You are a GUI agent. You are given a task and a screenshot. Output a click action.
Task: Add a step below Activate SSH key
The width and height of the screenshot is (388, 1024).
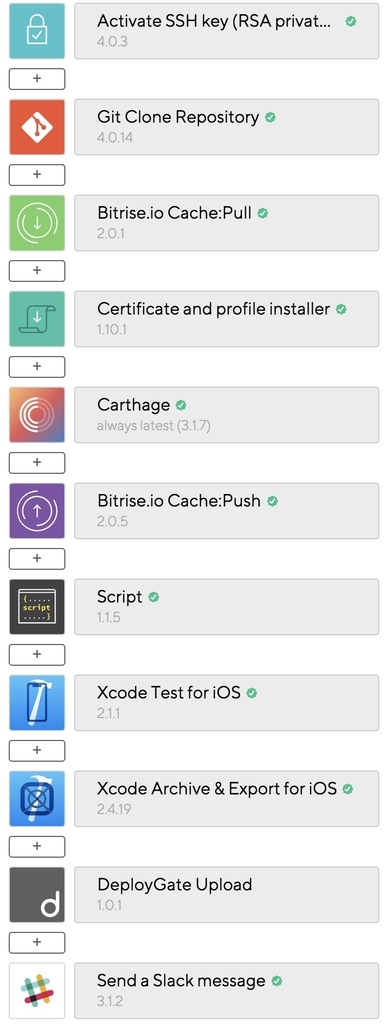37,78
